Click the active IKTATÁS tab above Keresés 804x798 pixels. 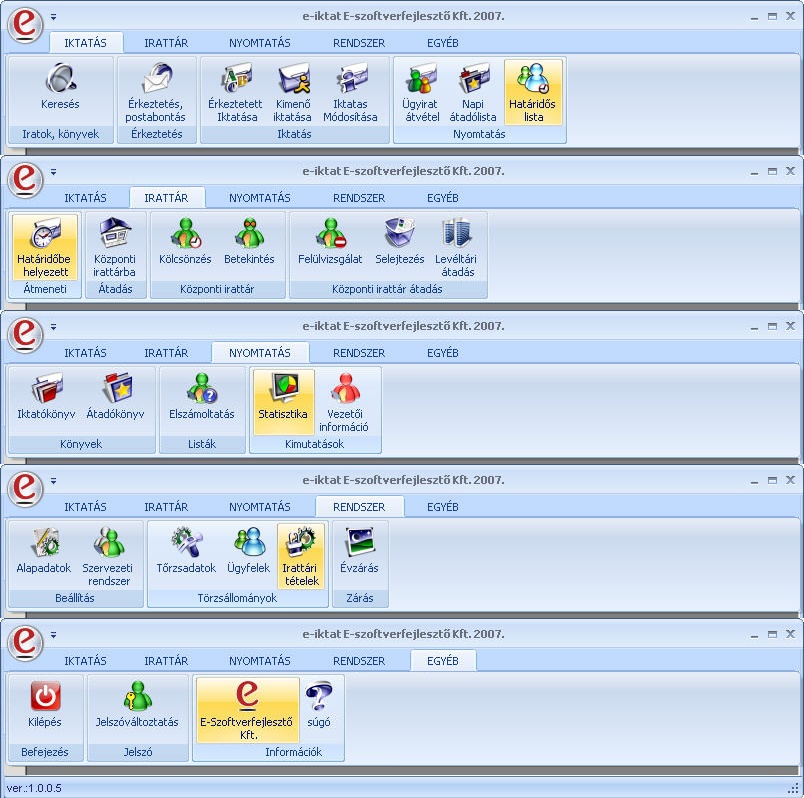point(86,43)
